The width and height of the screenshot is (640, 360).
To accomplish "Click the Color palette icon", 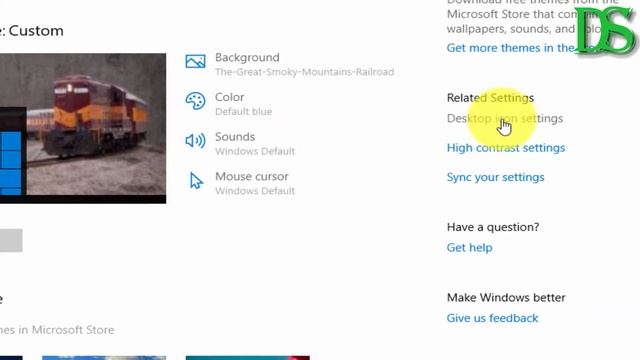I will (x=196, y=101).
